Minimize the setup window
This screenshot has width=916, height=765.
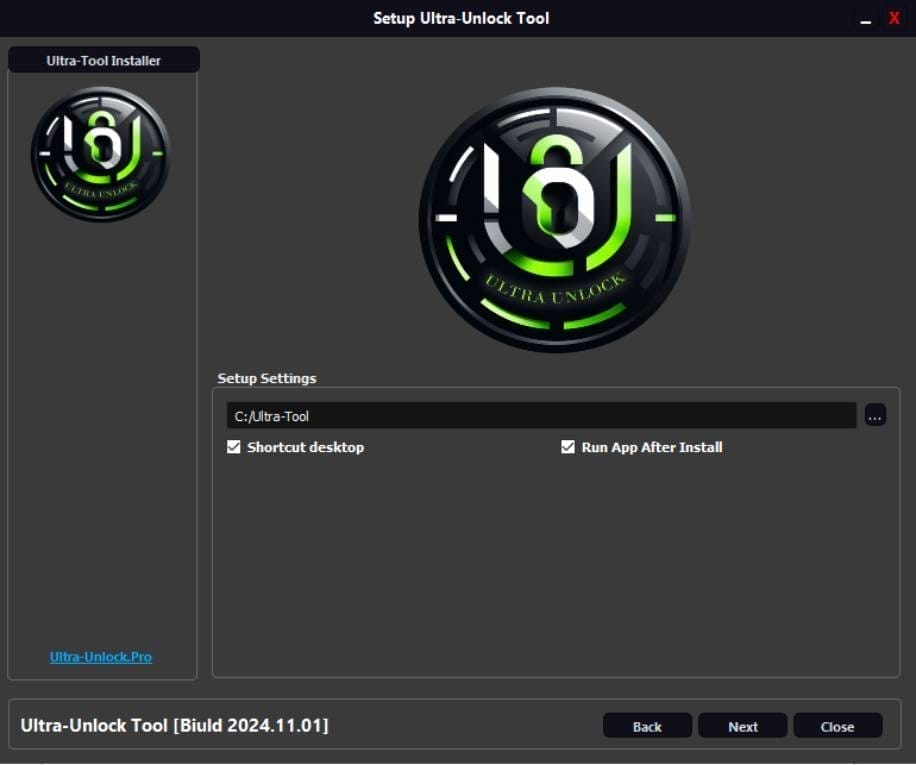tap(865, 19)
